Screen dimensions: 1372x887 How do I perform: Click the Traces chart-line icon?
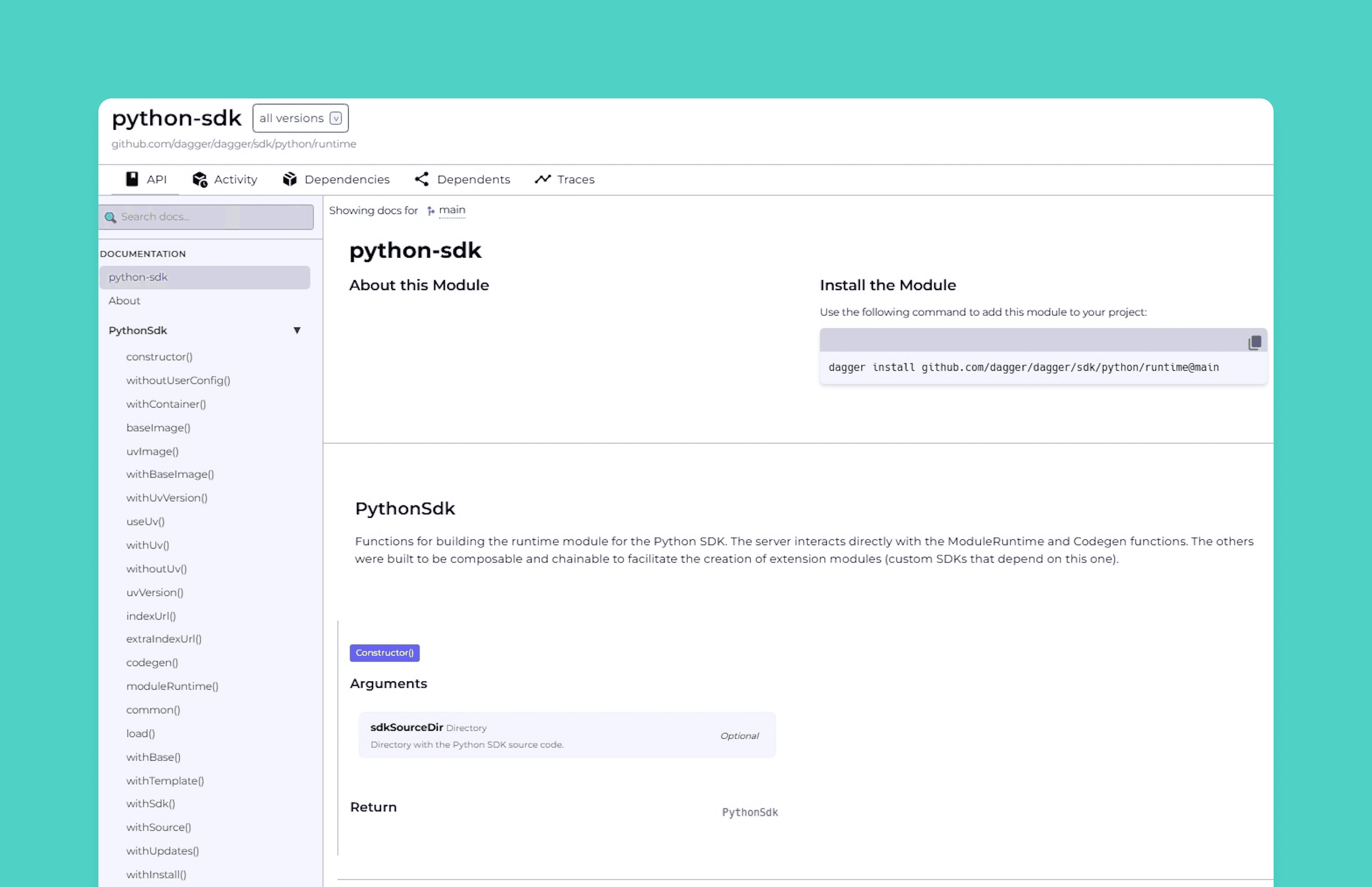click(x=543, y=179)
